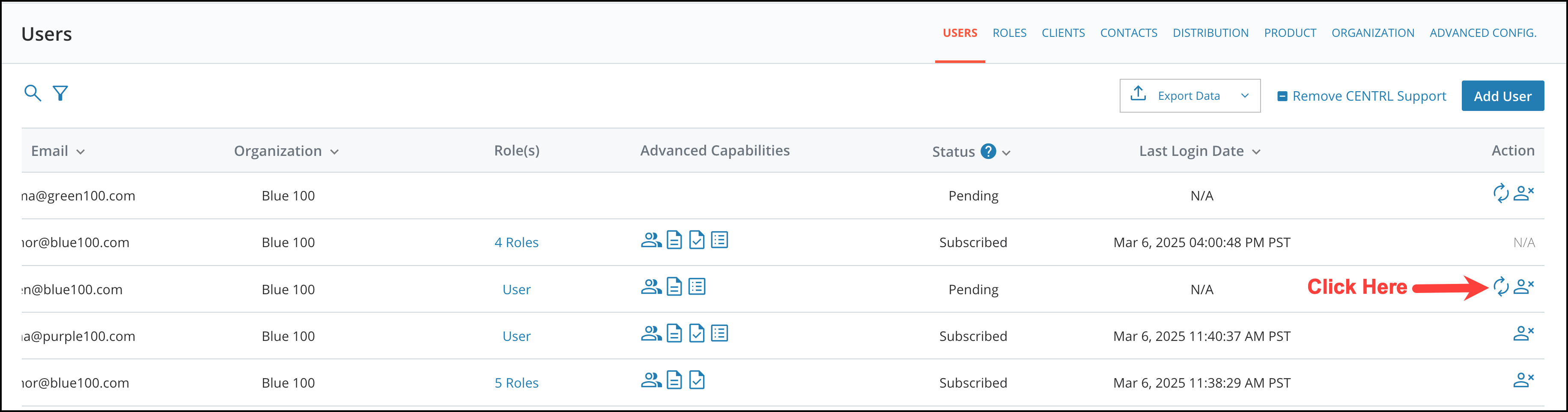
Task: Open the DISTRIBUTION tab
Action: [x=1210, y=33]
